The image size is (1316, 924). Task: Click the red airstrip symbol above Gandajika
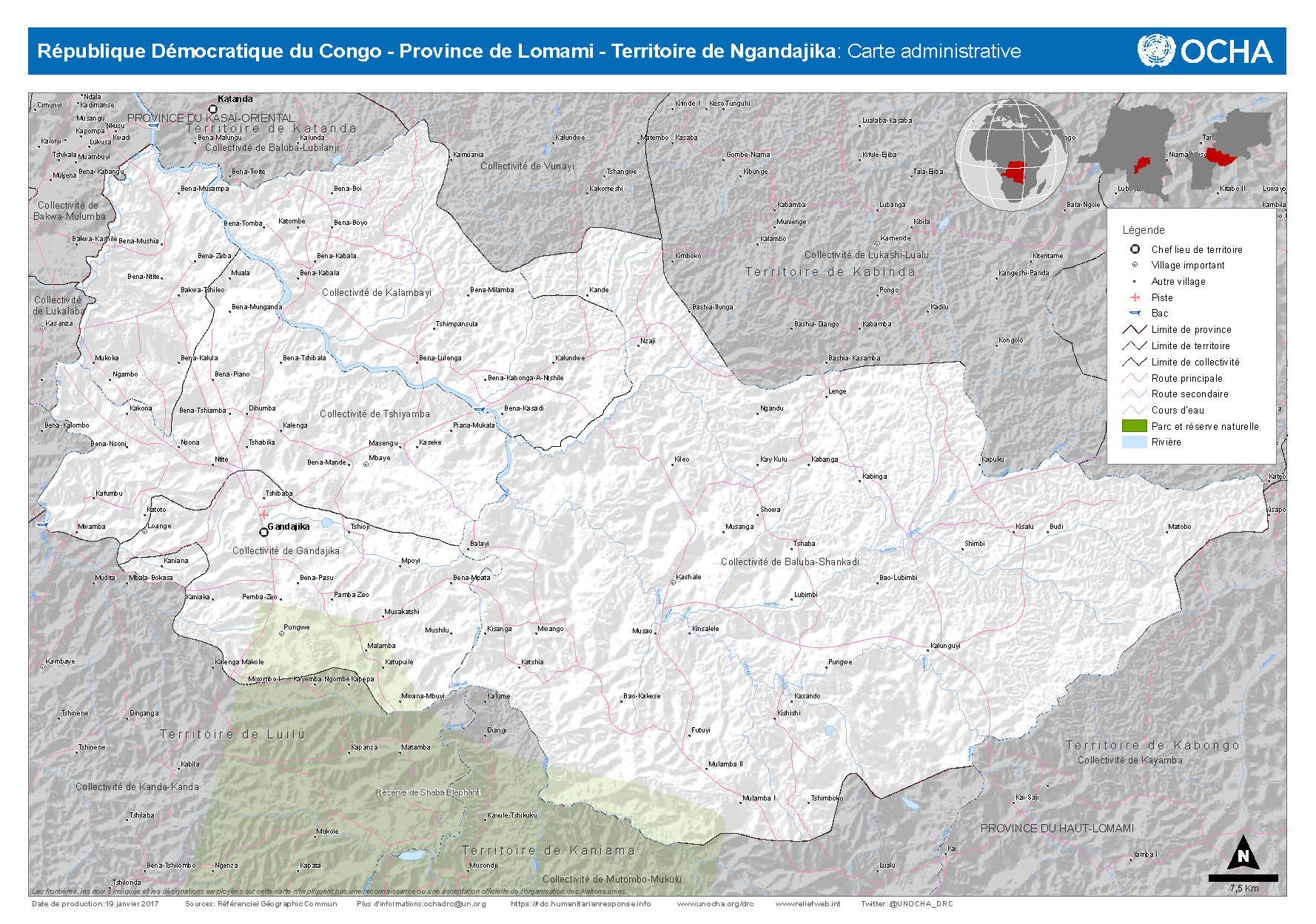263,514
